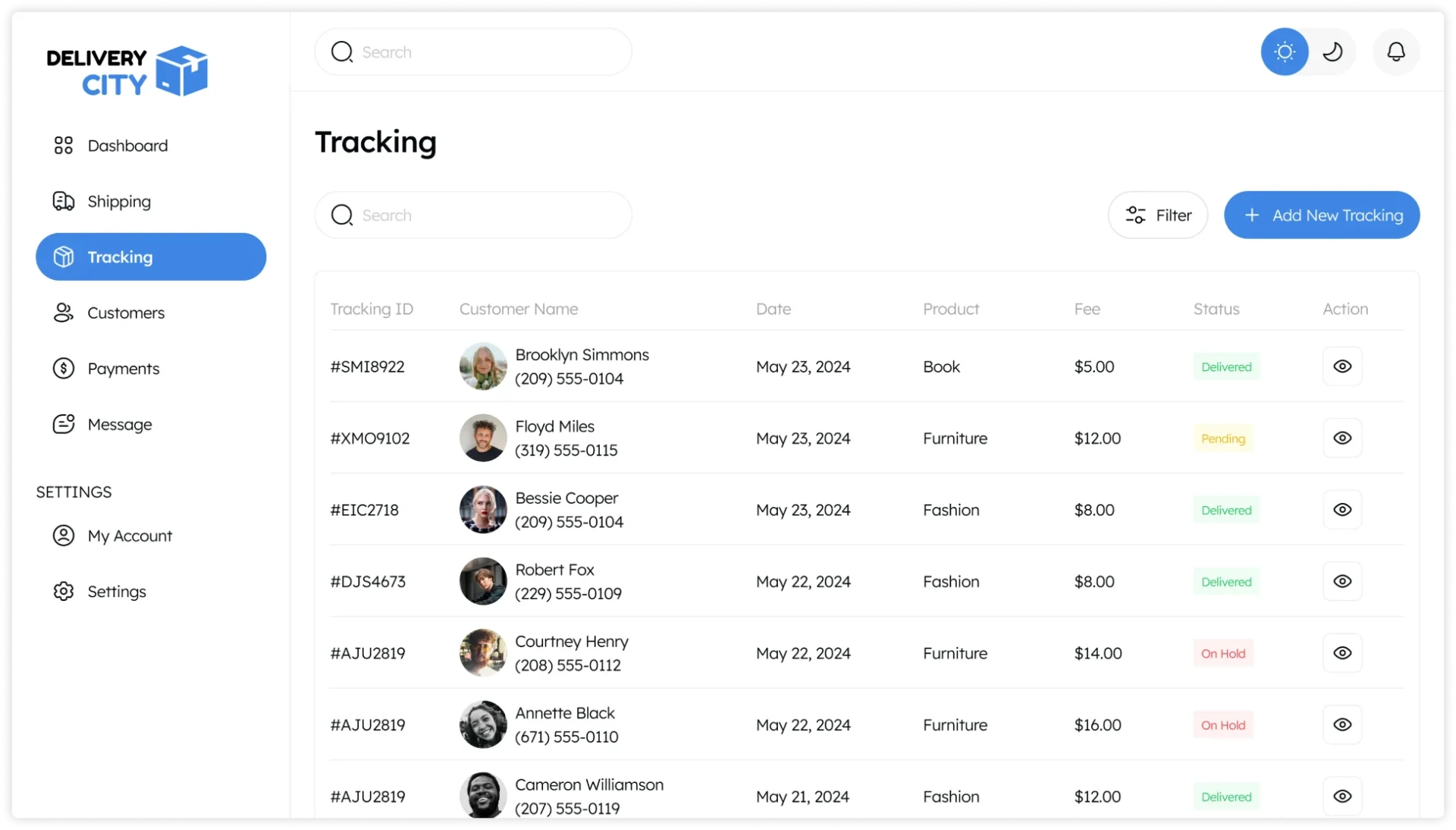The height and width of the screenshot is (830, 1456).
Task: Click the top header search field
Action: click(x=473, y=52)
